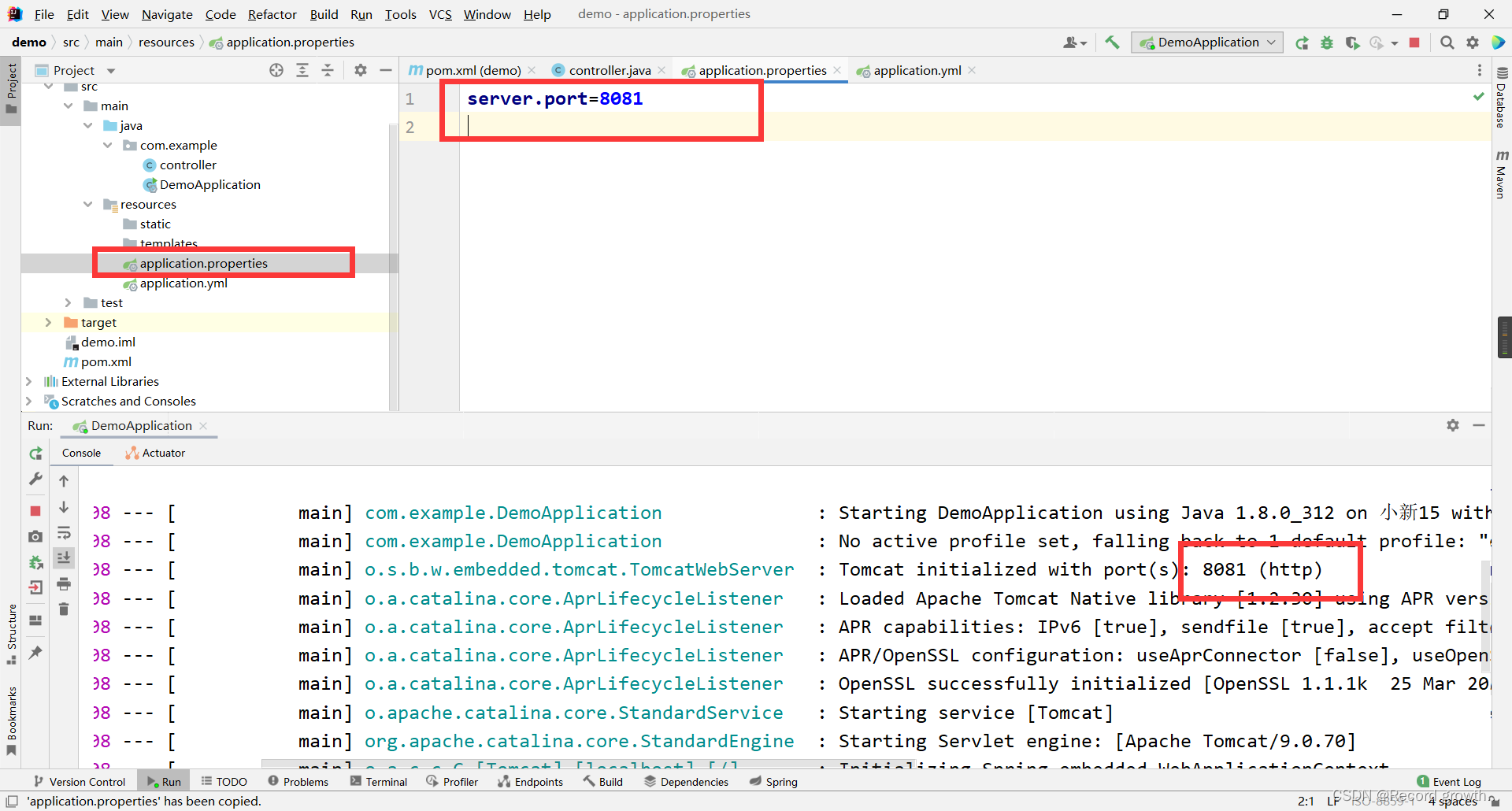1512x811 pixels.
Task: Open DemoApplication run configuration dropdown
Action: [1207, 43]
